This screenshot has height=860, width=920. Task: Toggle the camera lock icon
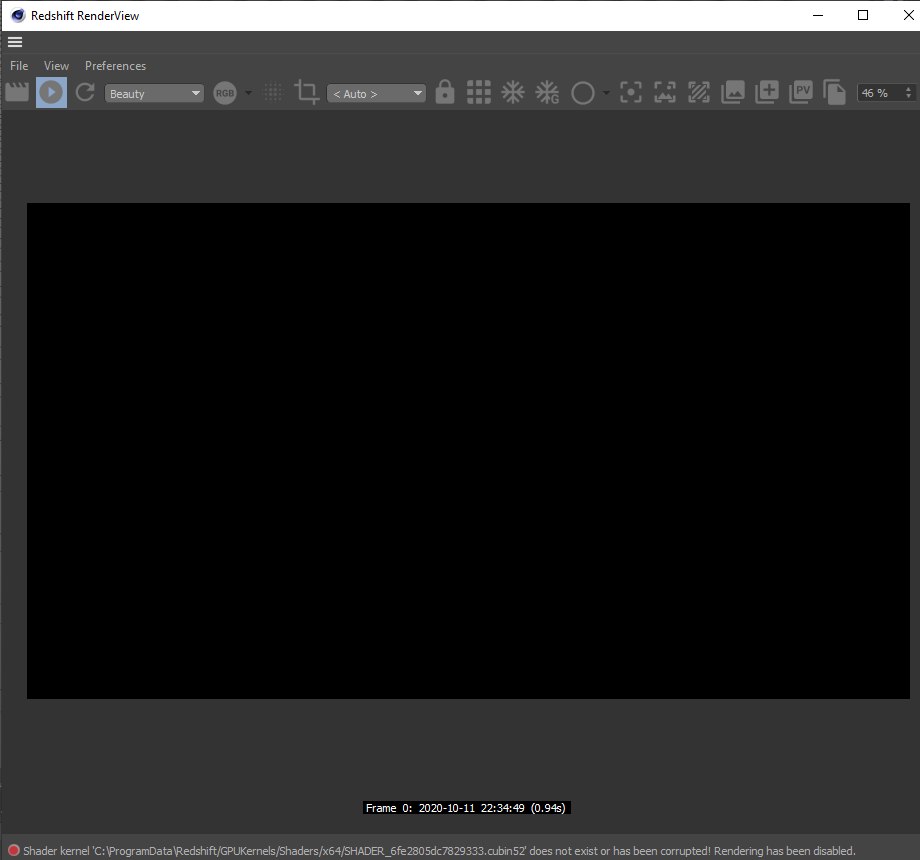[x=445, y=92]
